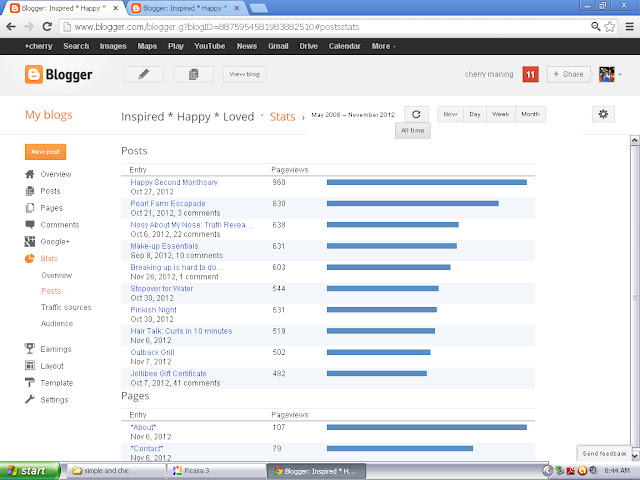Click the 8:44 AM taskbar clock
This screenshot has height=480, width=640.
pos(617,471)
